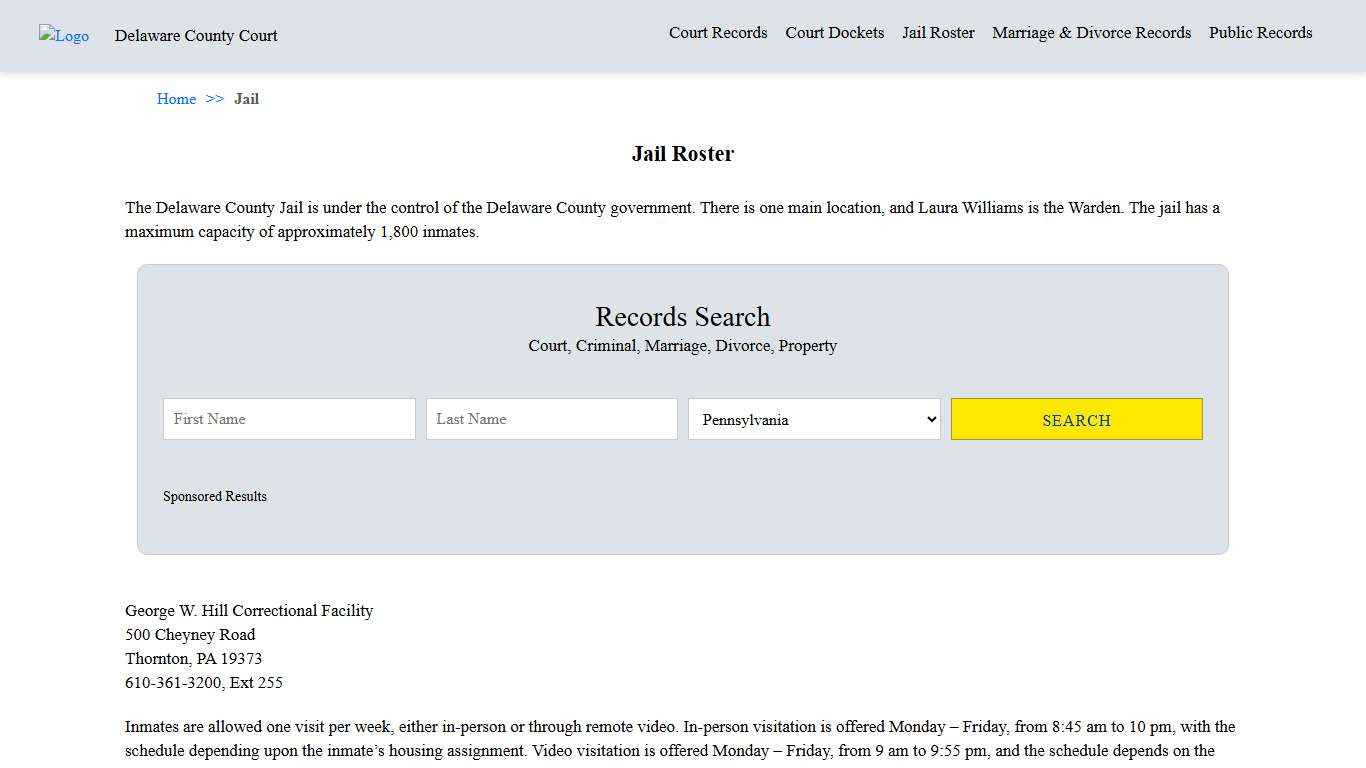
Task: Click the >> breadcrumb separator
Action: (x=215, y=99)
